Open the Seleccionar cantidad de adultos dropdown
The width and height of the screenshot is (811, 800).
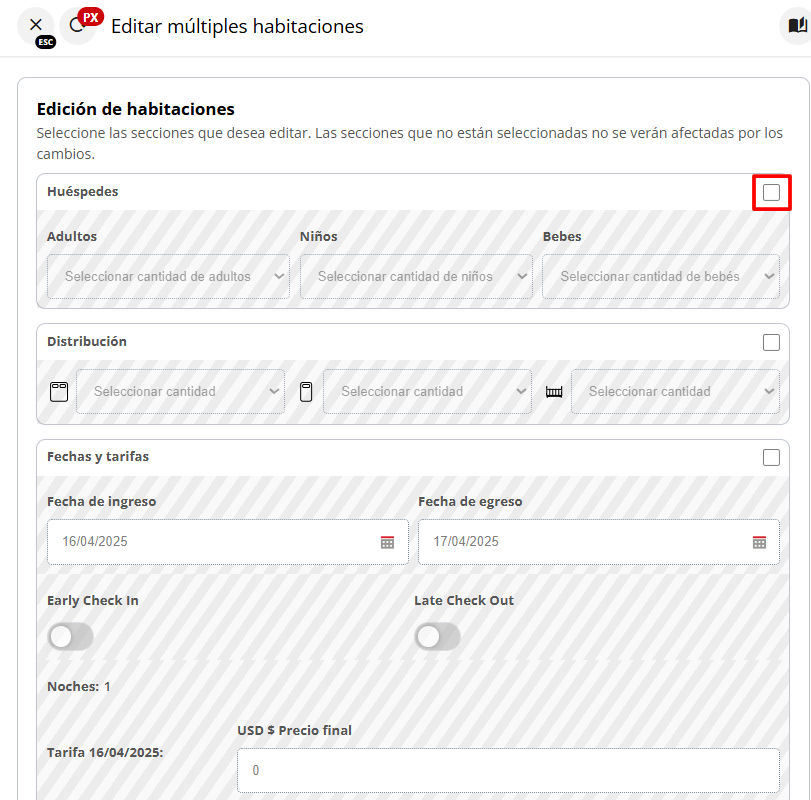167,276
